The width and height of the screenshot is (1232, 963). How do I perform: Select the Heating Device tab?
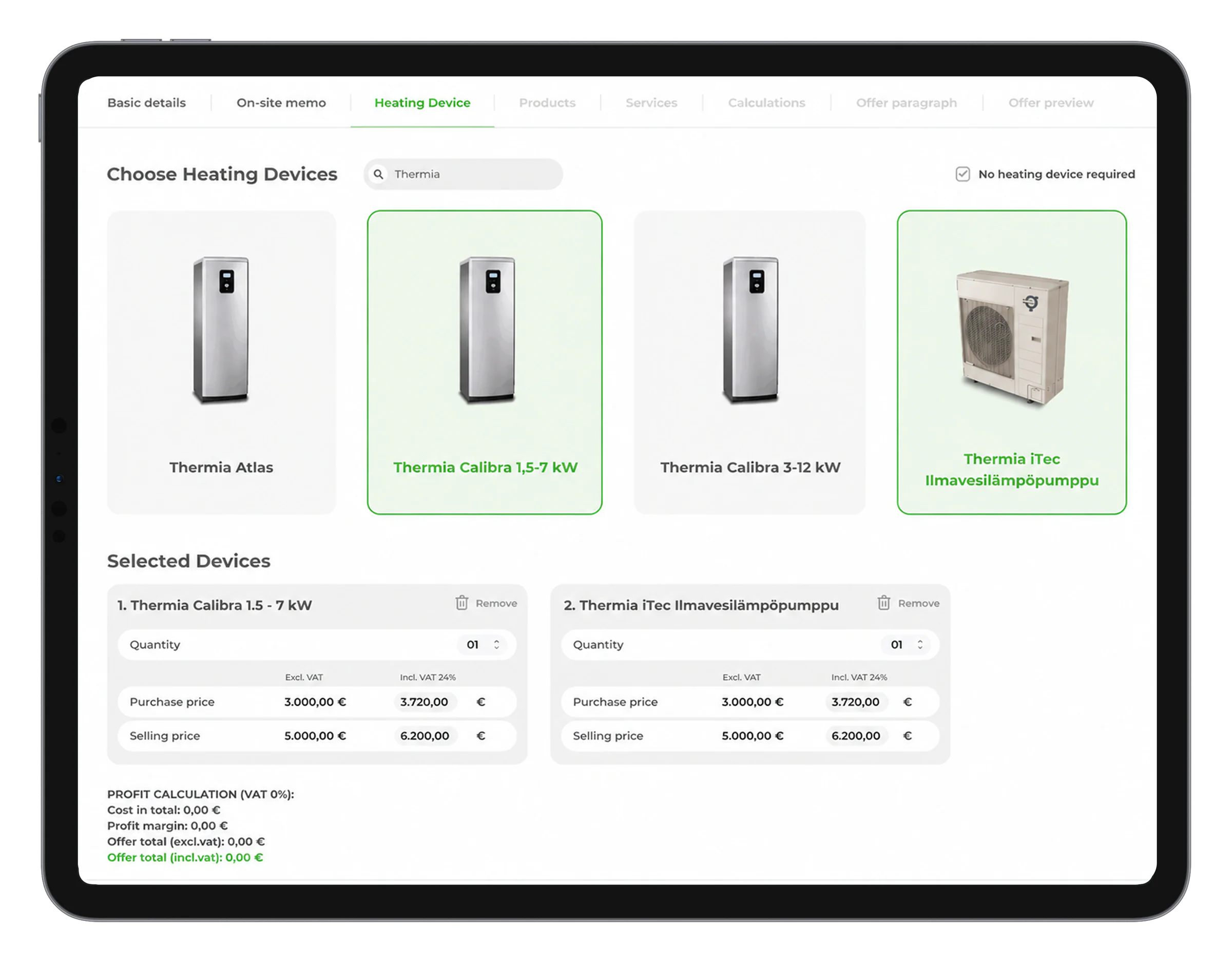[x=422, y=103]
